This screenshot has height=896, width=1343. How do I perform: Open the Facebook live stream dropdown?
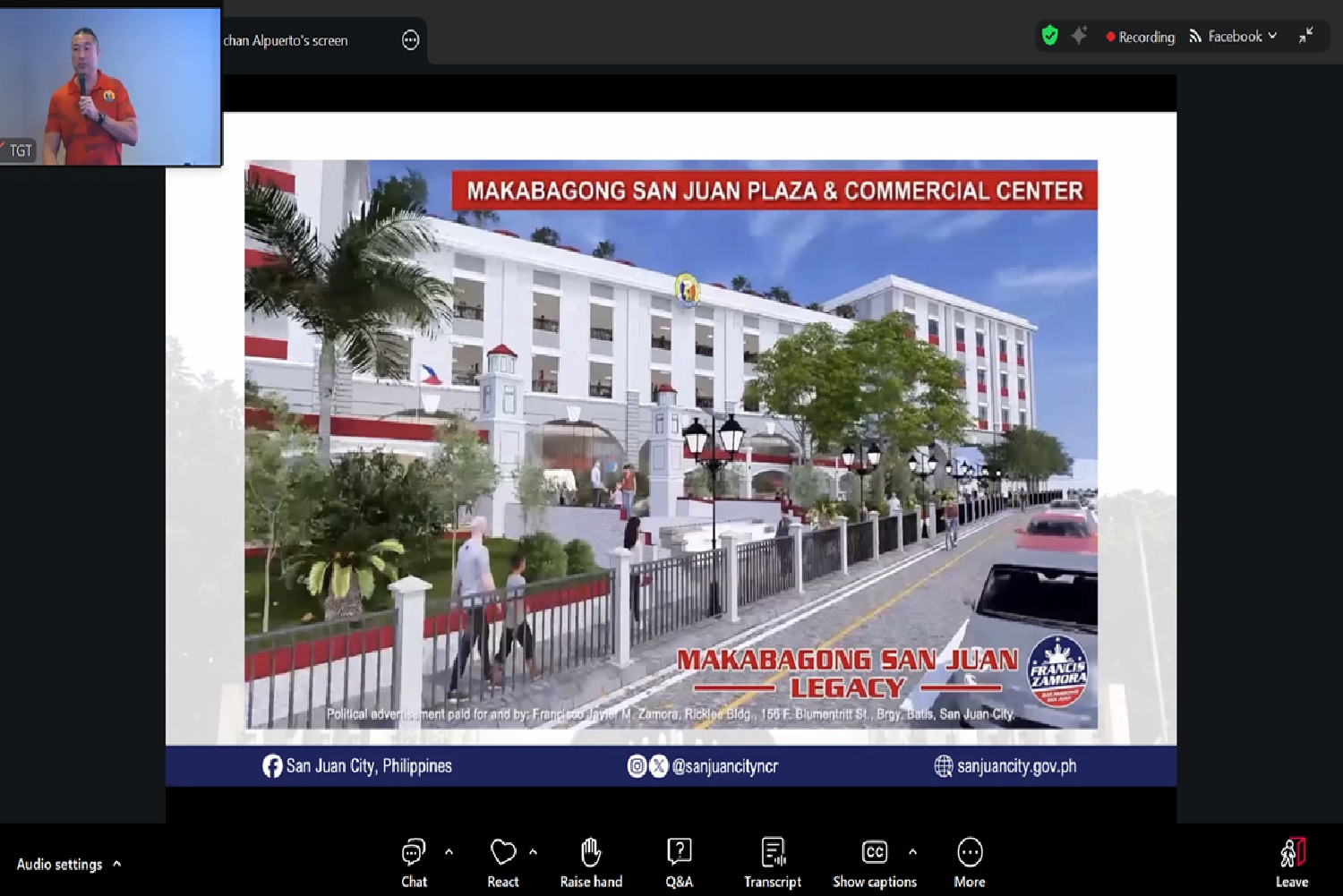pos(1234,37)
